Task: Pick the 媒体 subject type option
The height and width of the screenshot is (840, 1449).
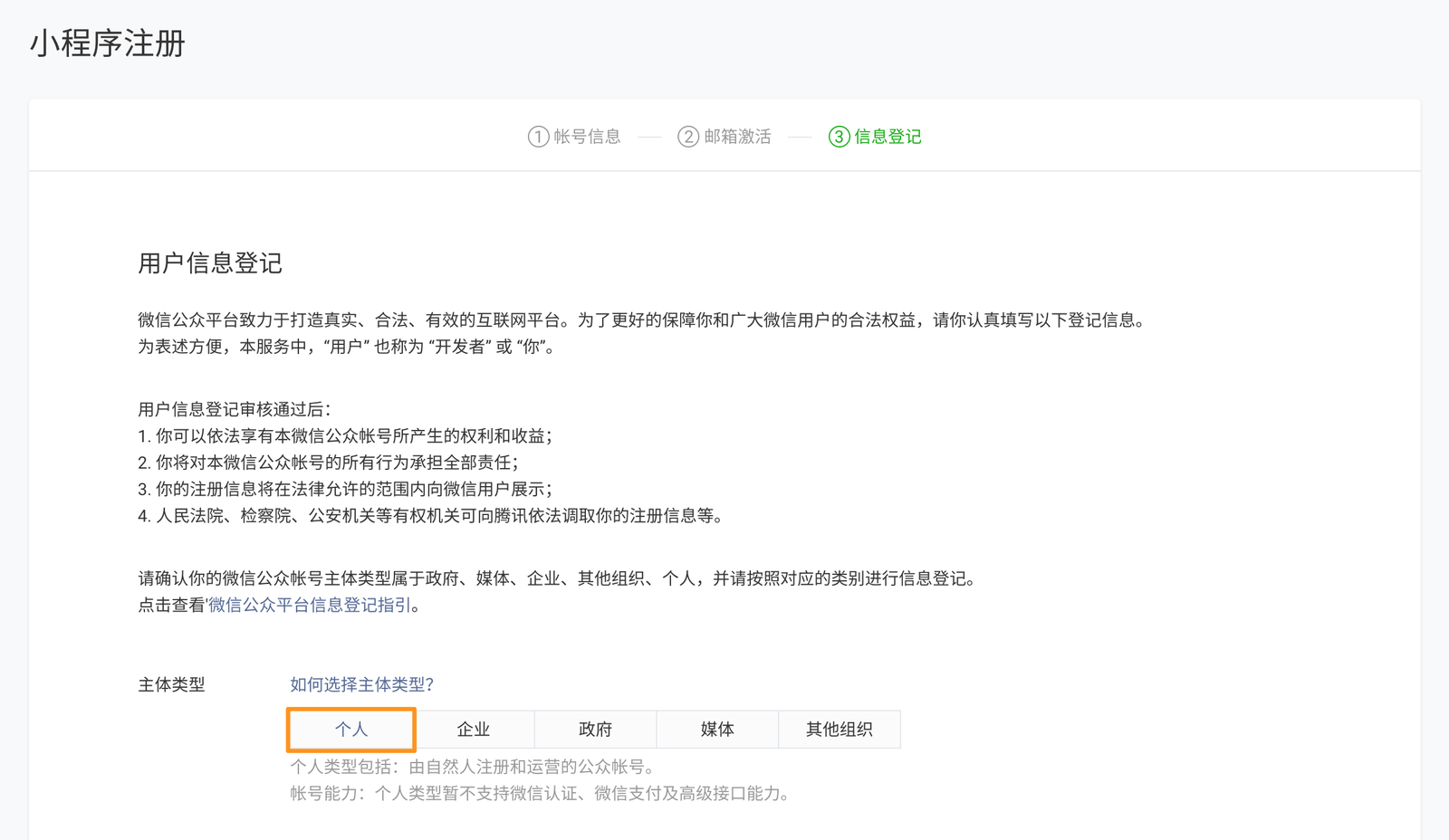Action: coord(717,730)
